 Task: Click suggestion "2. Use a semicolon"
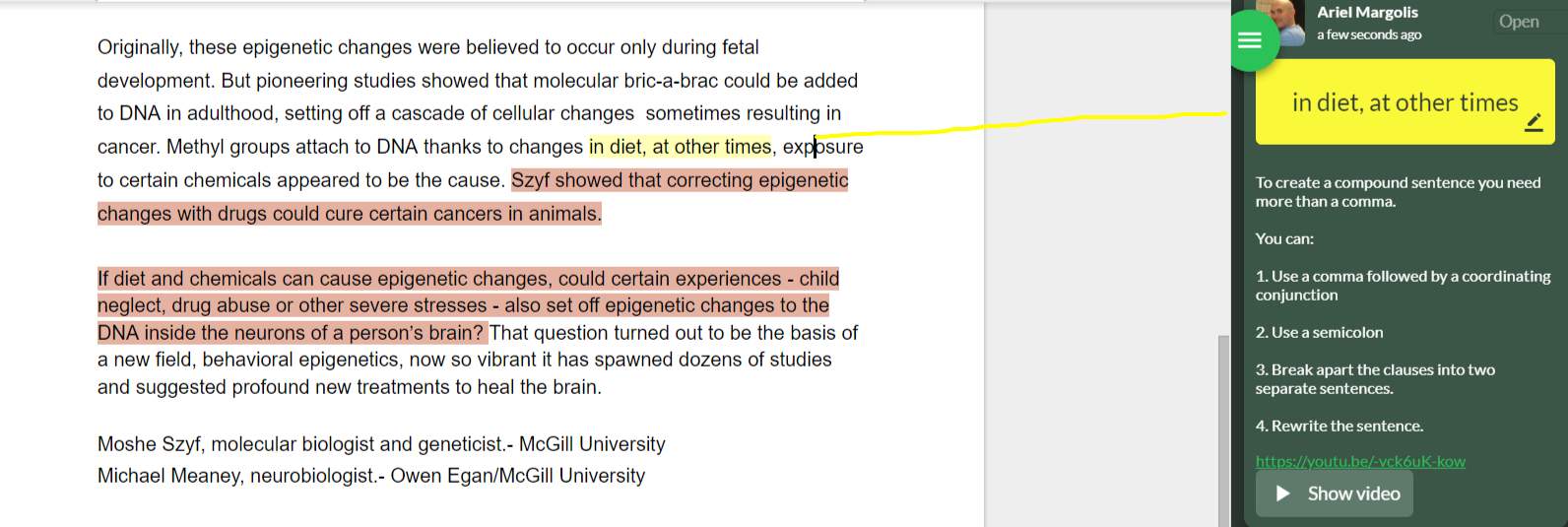(x=1319, y=333)
